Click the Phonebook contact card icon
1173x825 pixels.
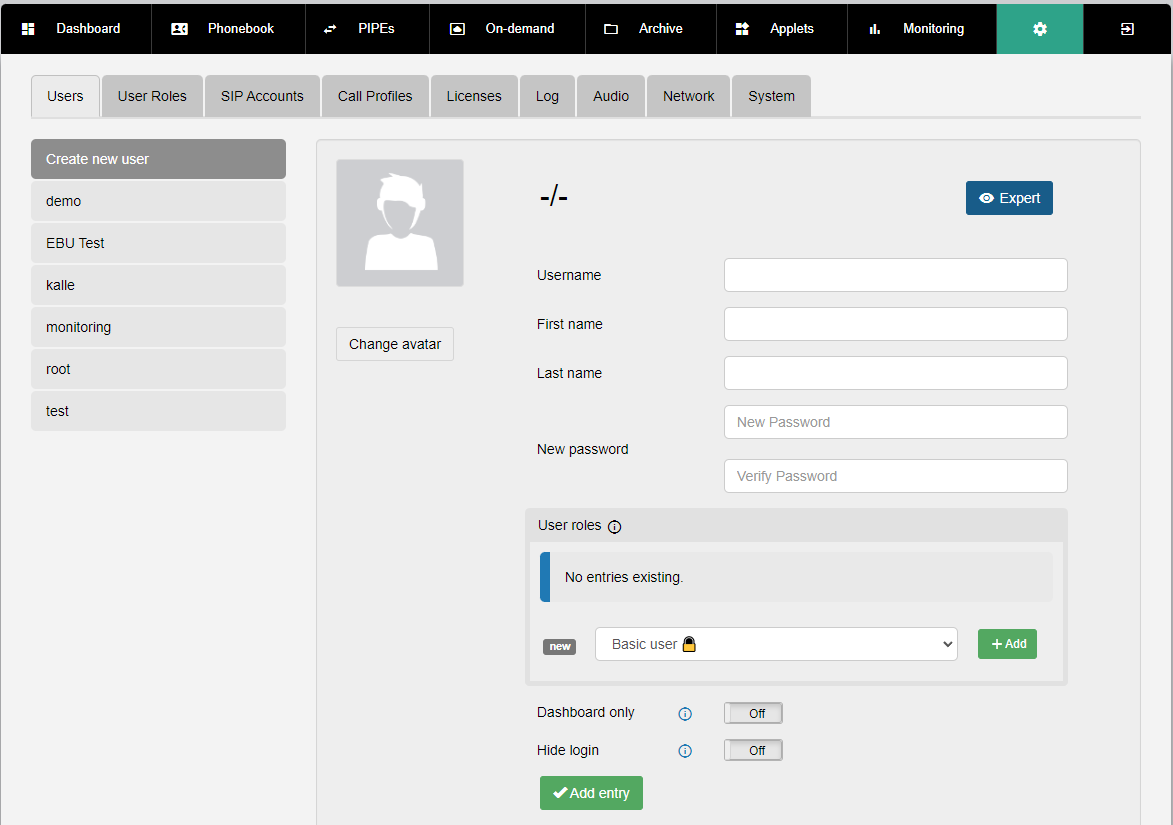click(x=179, y=29)
